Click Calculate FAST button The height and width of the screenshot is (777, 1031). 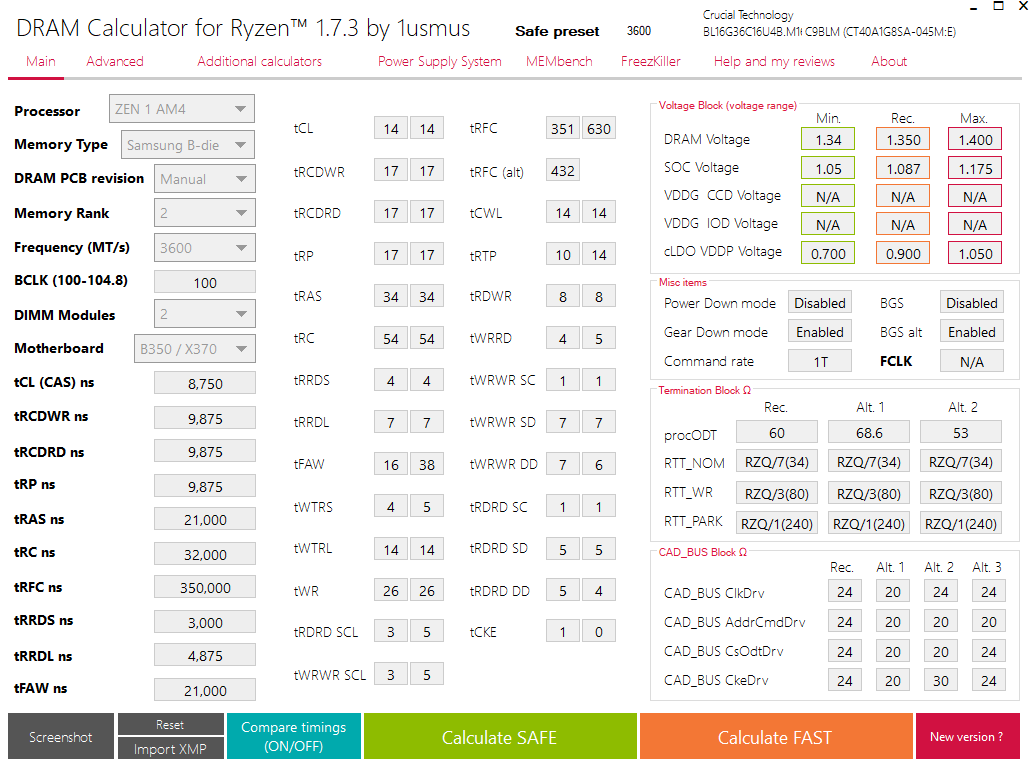pyautogui.click(x=775, y=736)
